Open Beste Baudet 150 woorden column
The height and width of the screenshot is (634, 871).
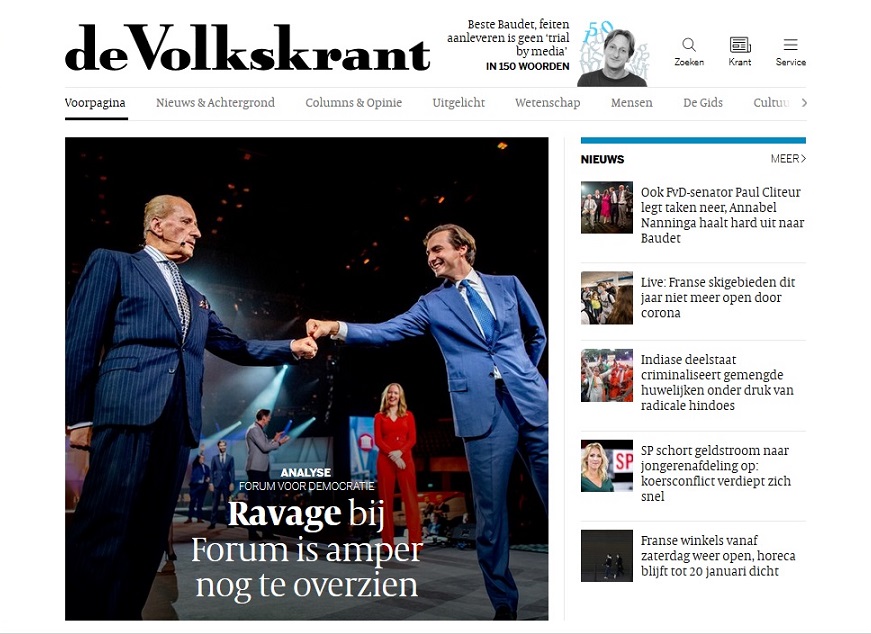508,46
